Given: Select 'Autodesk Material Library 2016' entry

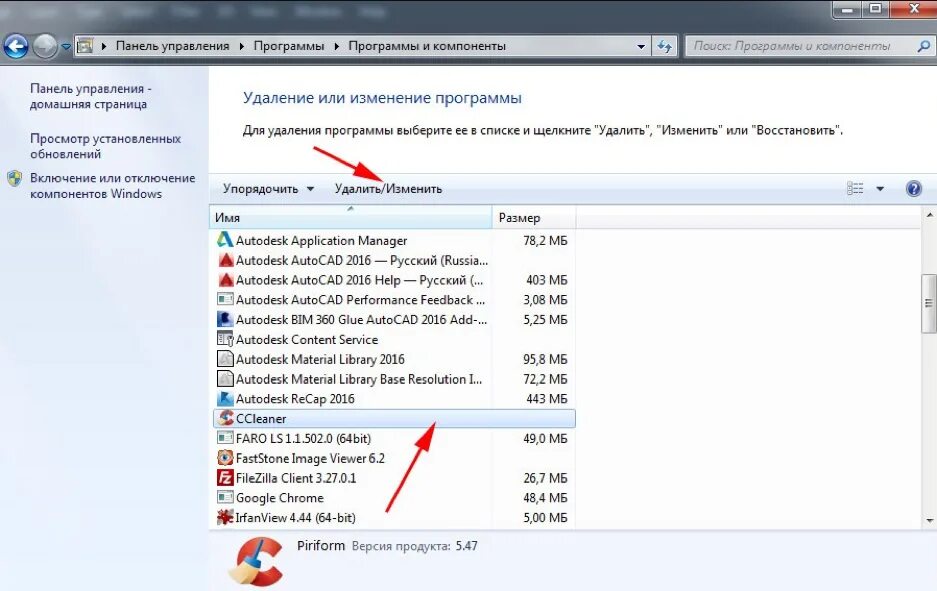Looking at the screenshot, I should pos(394,359).
